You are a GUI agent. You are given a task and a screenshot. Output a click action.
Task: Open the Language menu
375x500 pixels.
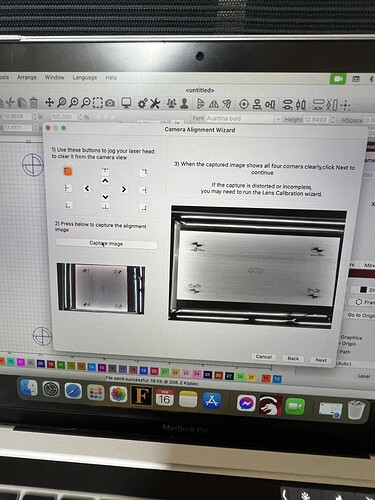point(85,77)
